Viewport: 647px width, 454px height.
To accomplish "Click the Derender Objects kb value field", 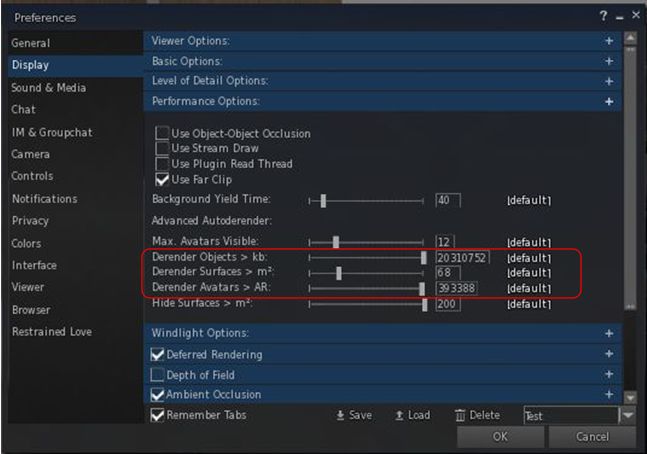I will pyautogui.click(x=462, y=258).
